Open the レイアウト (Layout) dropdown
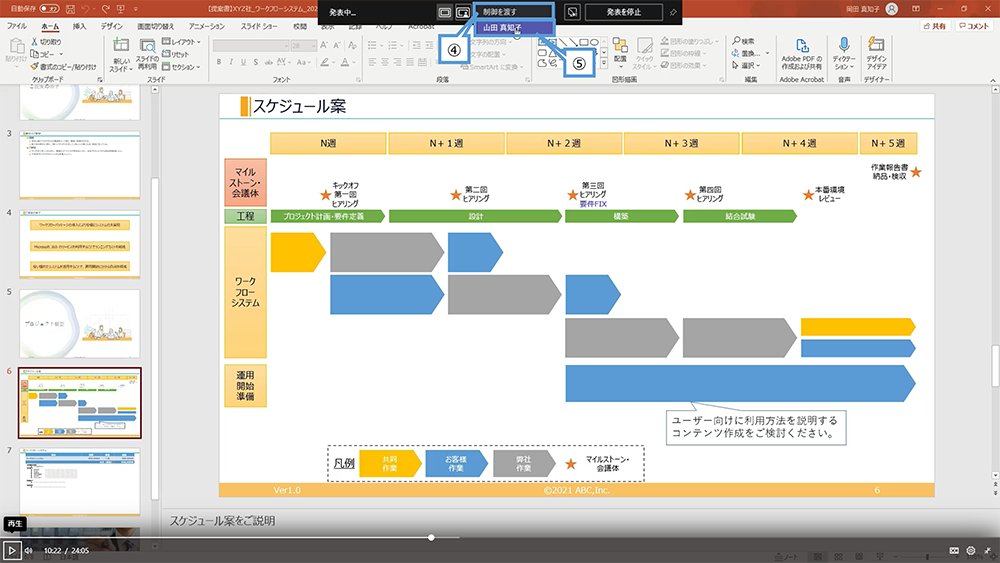The width and height of the screenshot is (1000, 563). coord(181,41)
